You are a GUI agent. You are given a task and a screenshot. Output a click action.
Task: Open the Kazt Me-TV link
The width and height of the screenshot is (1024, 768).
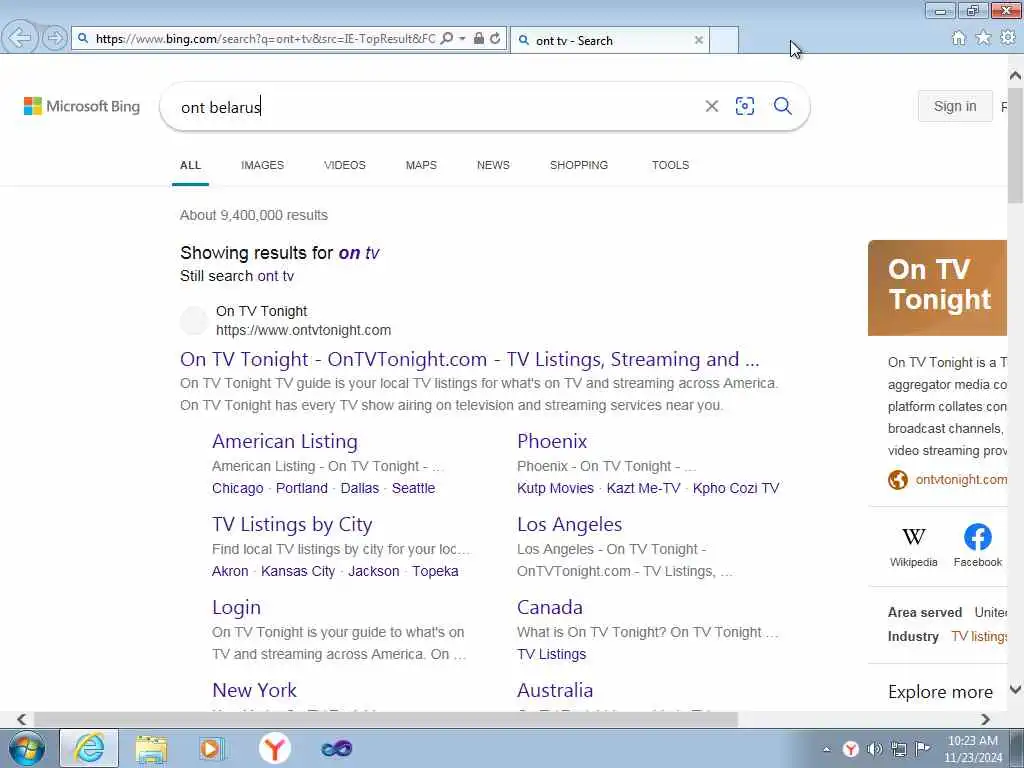point(643,488)
